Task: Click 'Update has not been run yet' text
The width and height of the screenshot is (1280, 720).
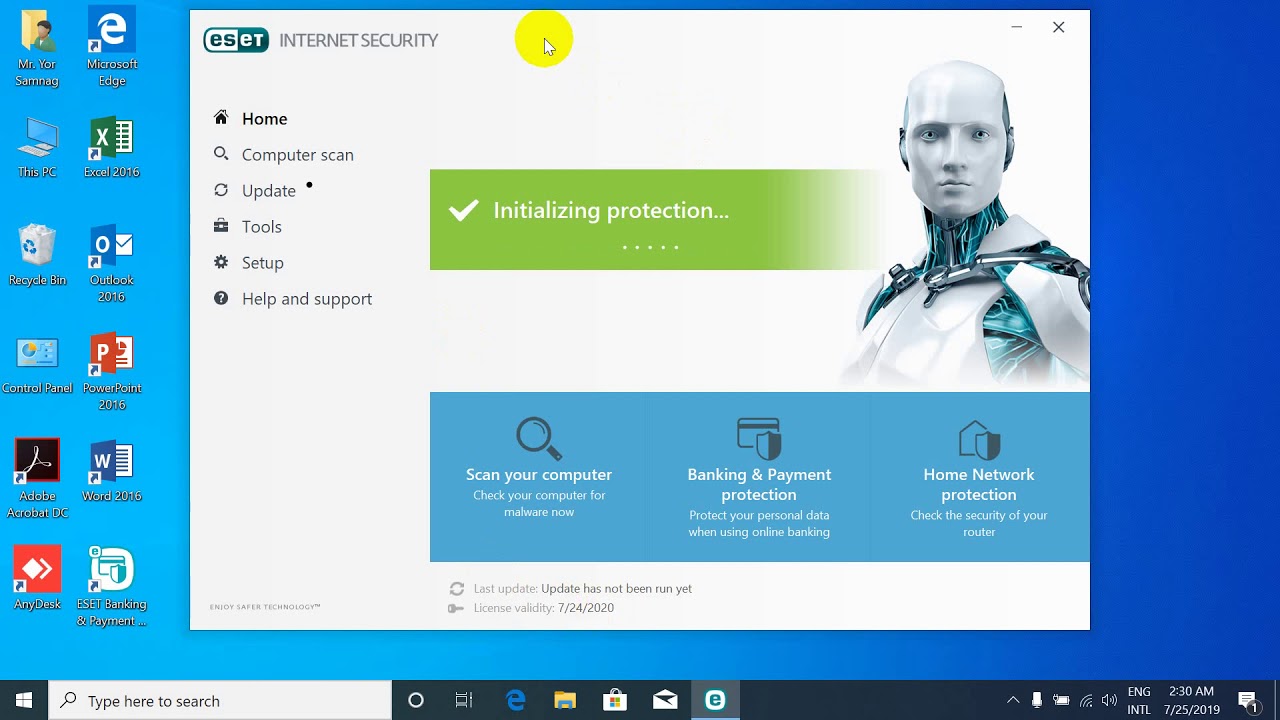Action: 616,589
